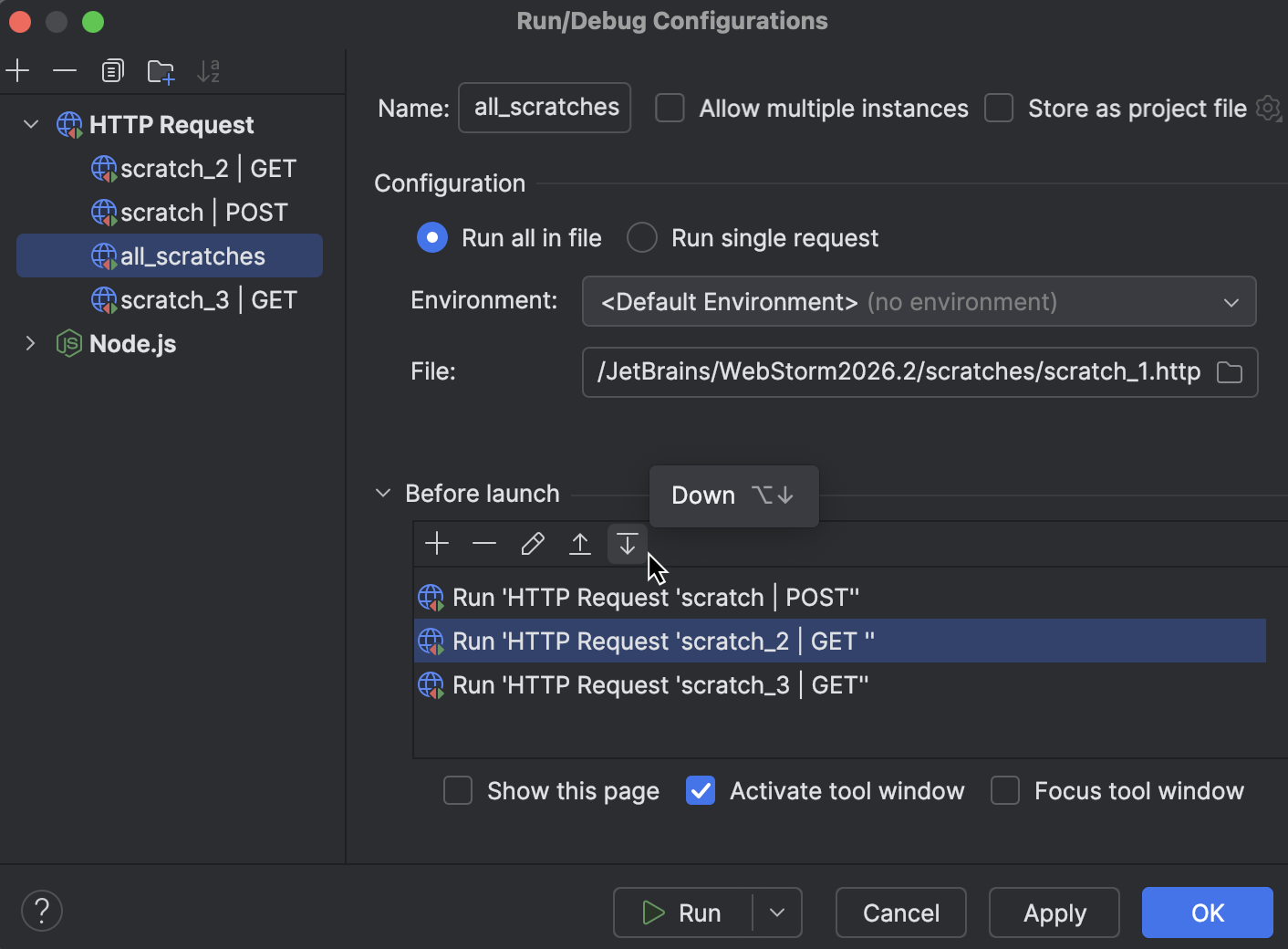1288x949 pixels.
Task: Select scratch | POST configuration
Action: [x=170, y=213]
